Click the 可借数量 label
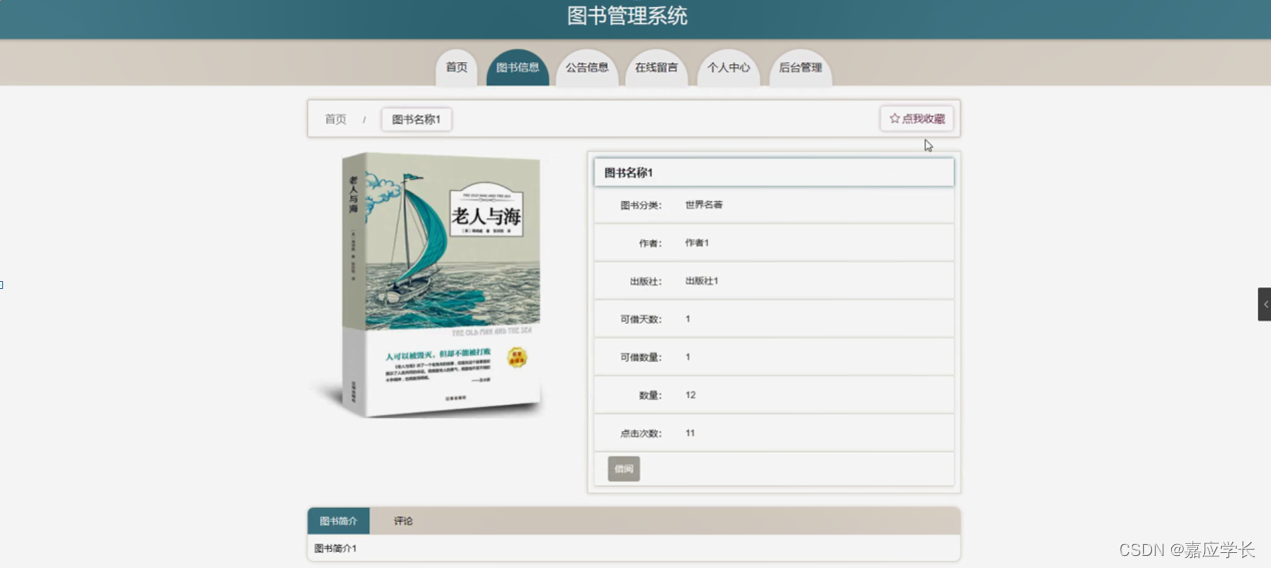The height and width of the screenshot is (568, 1271). (x=641, y=357)
